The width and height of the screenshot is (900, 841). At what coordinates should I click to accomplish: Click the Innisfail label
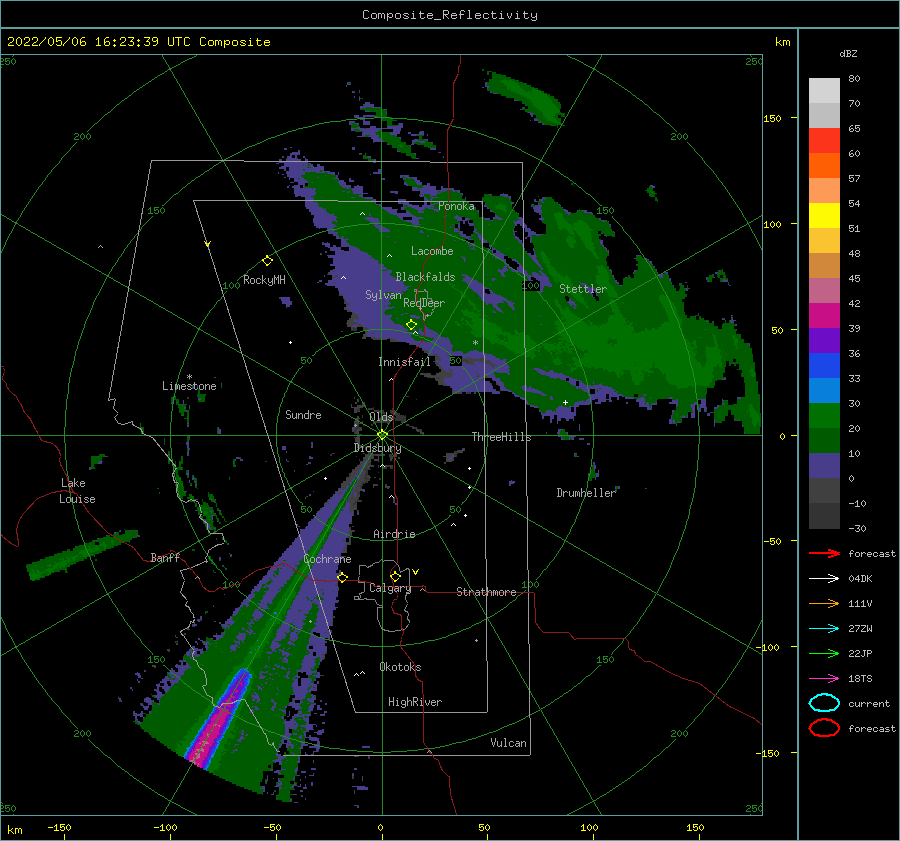tap(404, 362)
